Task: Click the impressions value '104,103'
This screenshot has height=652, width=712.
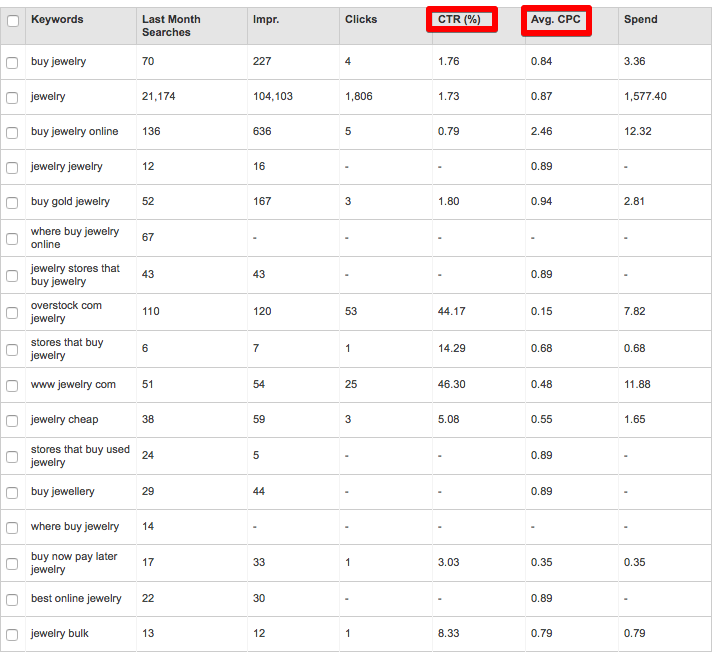Action: [273, 97]
